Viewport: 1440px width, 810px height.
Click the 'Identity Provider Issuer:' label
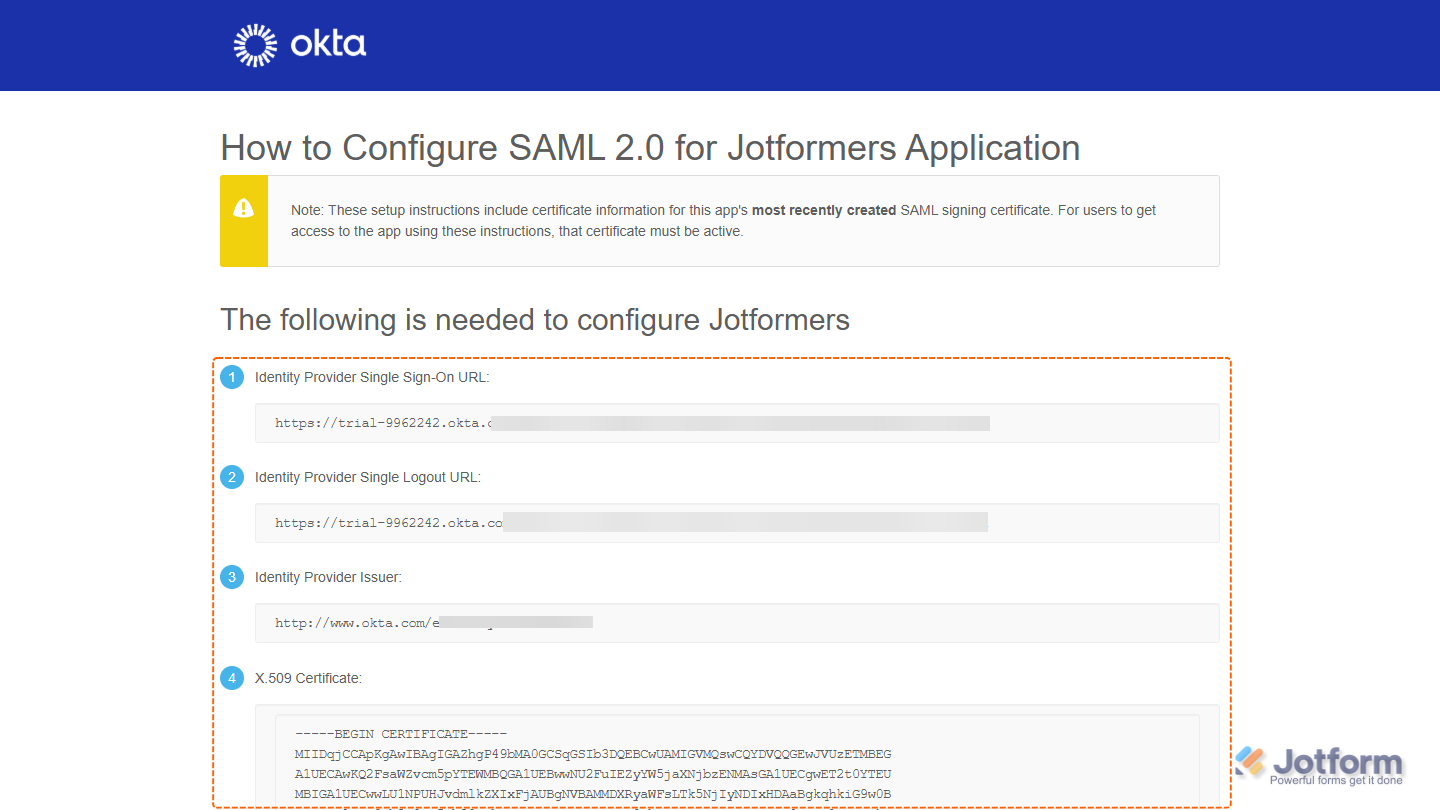[x=328, y=577]
